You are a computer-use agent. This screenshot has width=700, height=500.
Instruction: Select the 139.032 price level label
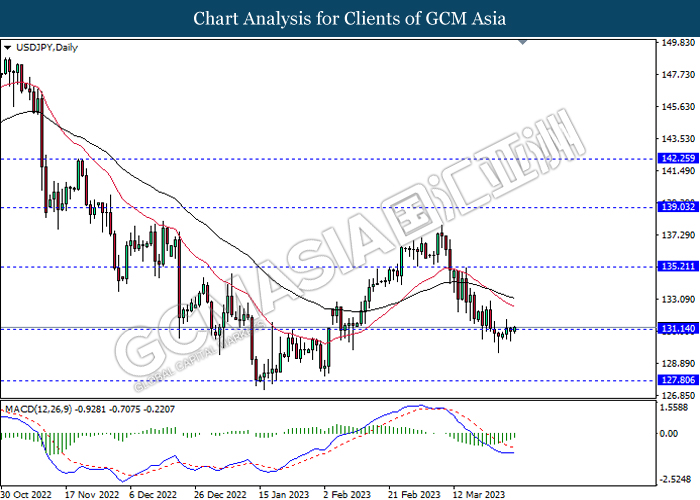[x=678, y=207]
